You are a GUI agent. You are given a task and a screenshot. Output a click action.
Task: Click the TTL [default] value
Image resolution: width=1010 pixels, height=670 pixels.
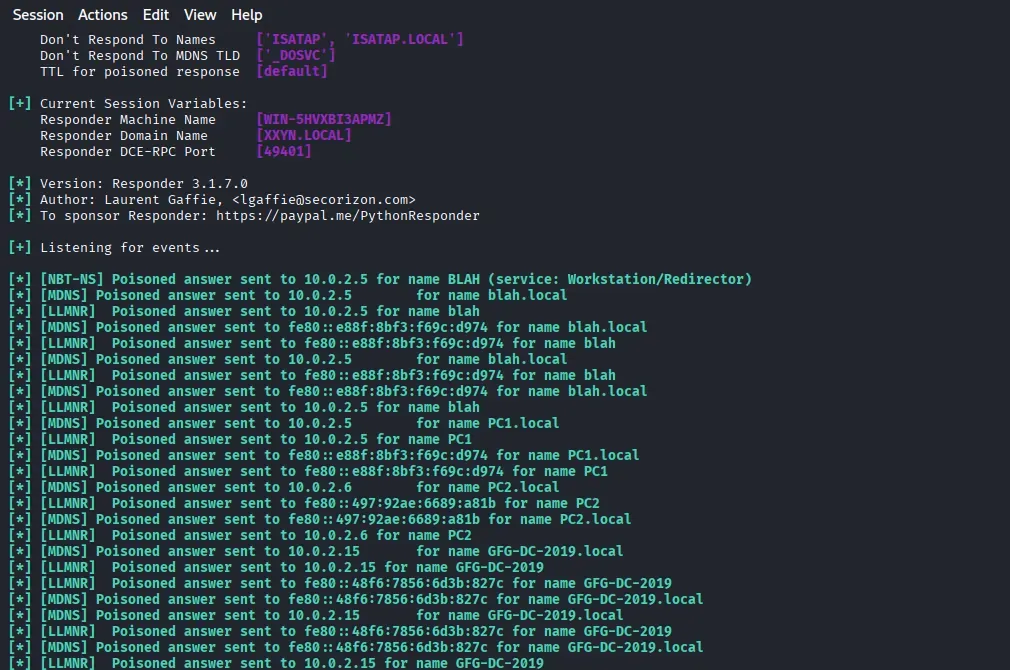[x=292, y=71]
